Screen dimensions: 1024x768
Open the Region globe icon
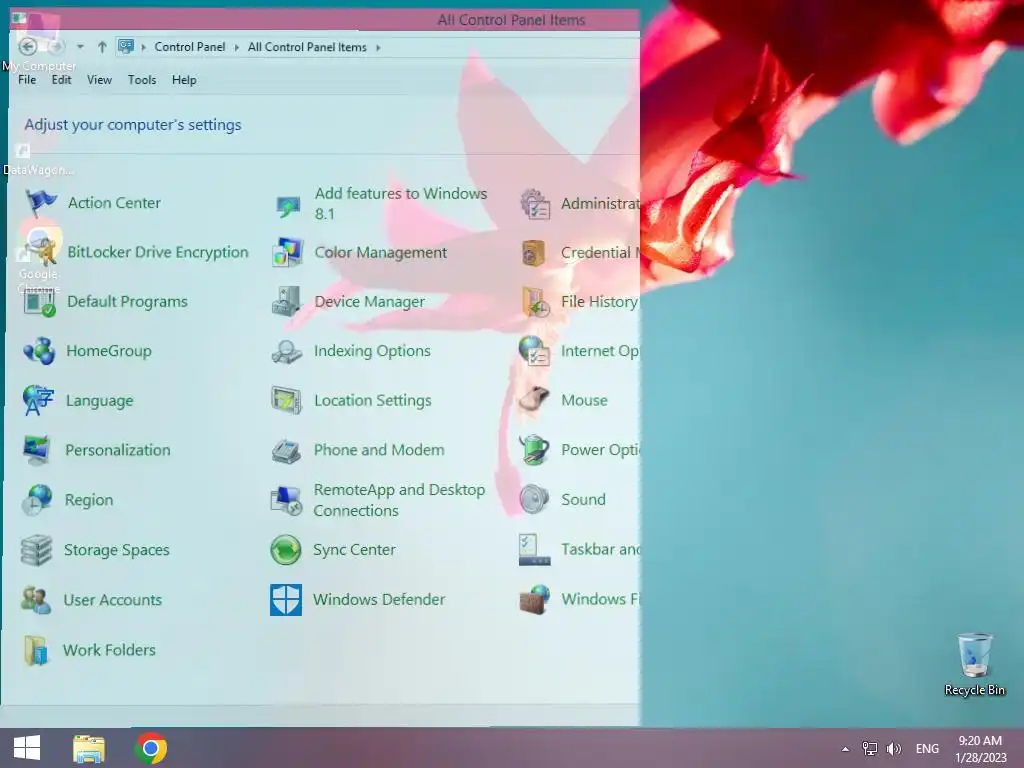pyautogui.click(x=37, y=500)
